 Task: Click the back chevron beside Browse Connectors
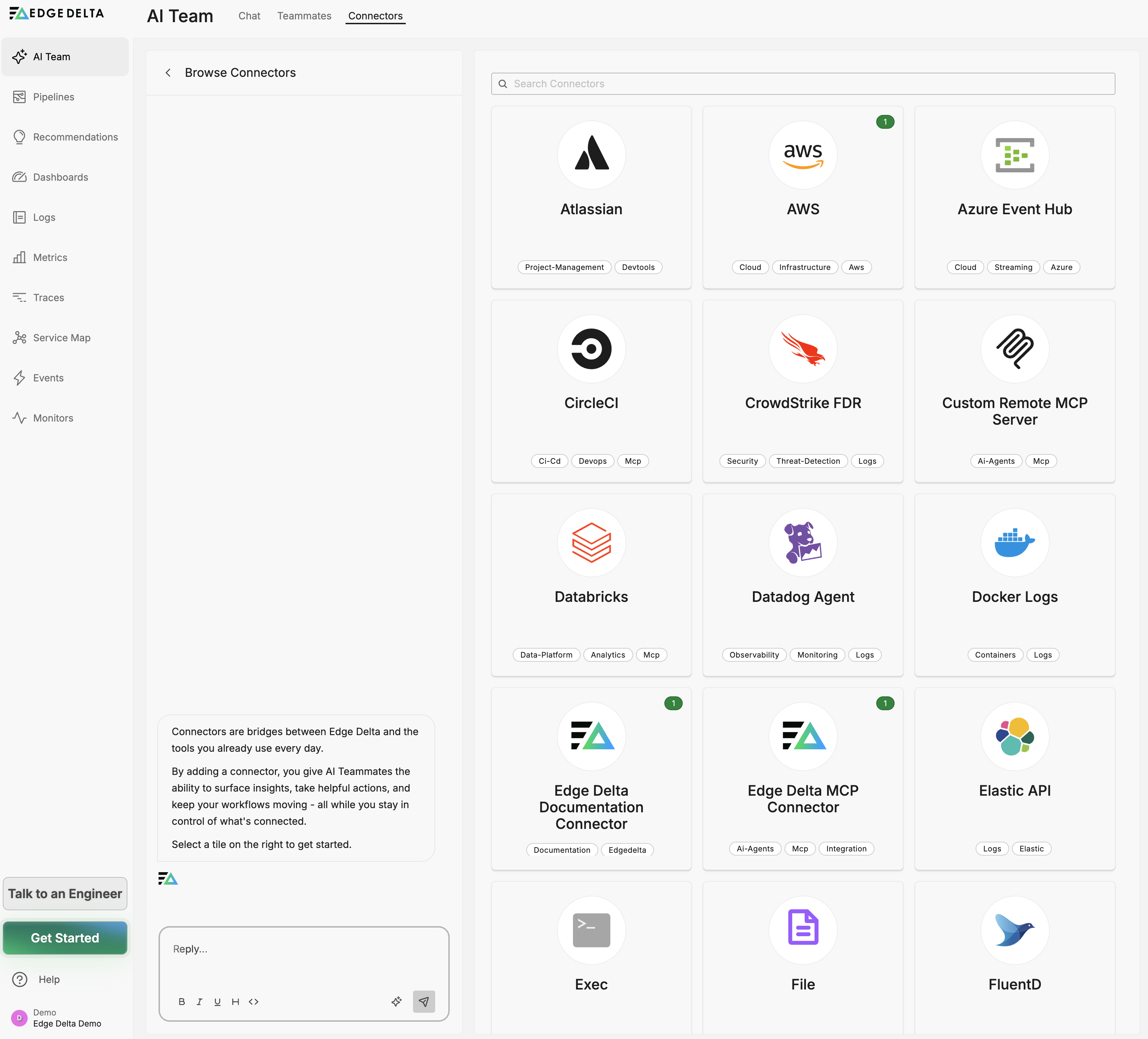click(168, 73)
